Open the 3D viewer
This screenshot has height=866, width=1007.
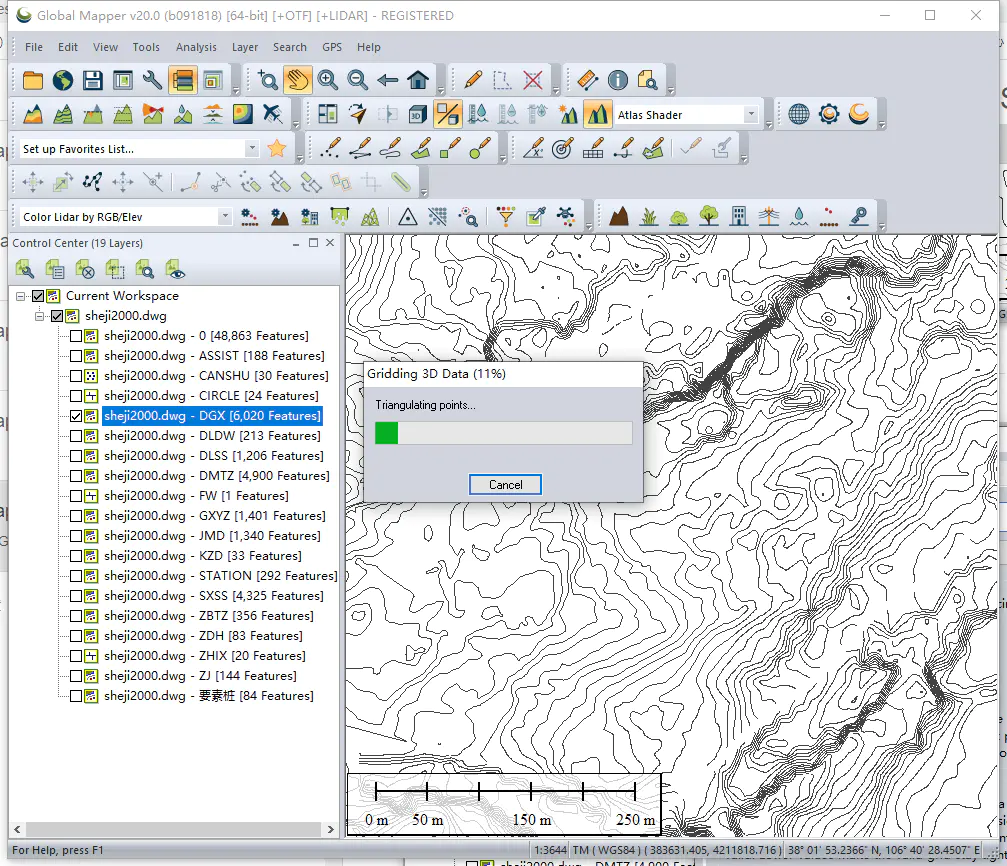[x=418, y=114]
